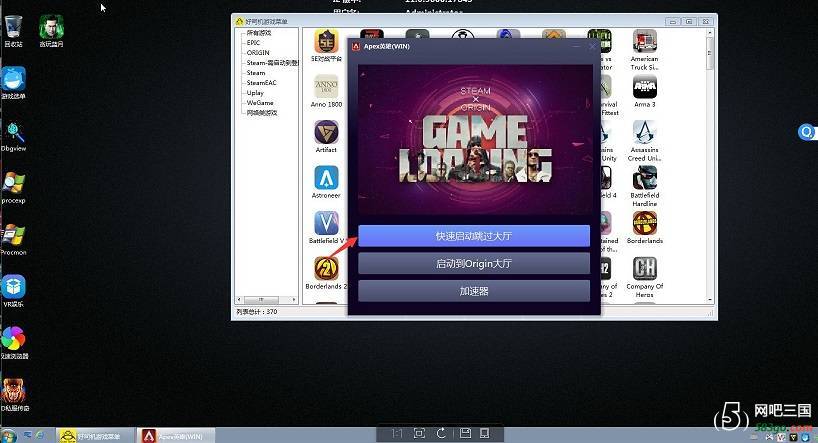Click the blue Q floating icon at right edge
818x443 pixels.
[x=807, y=132]
